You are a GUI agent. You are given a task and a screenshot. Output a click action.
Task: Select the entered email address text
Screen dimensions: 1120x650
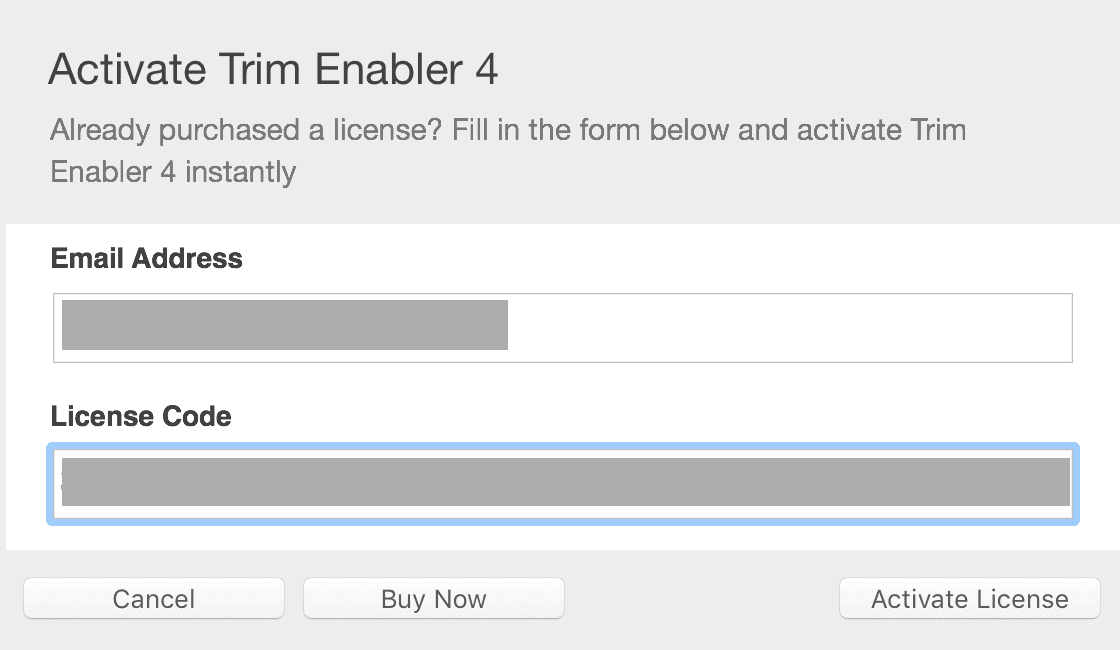[x=284, y=326]
